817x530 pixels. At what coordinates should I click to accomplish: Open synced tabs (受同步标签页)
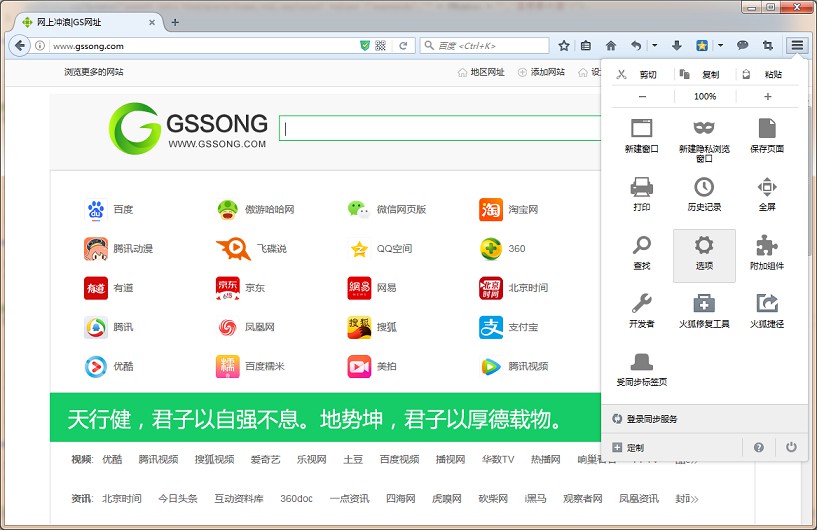click(641, 369)
